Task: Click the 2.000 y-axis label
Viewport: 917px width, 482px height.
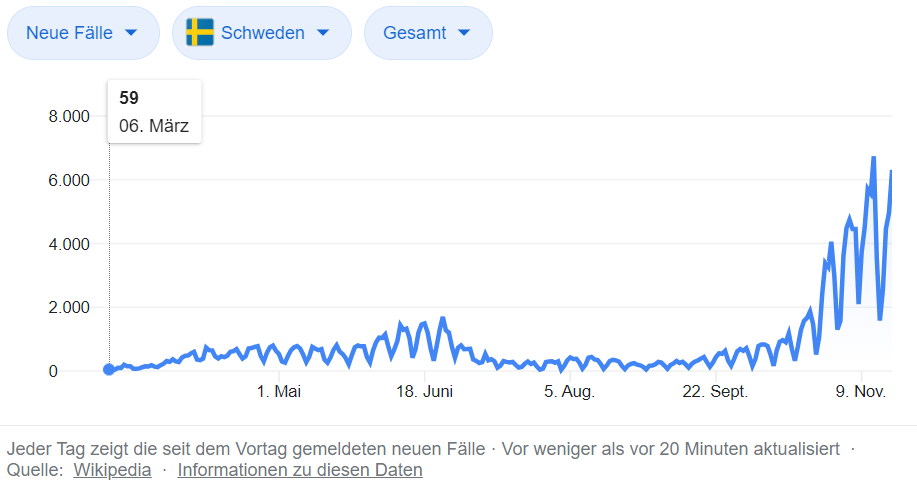Action: click(69, 308)
